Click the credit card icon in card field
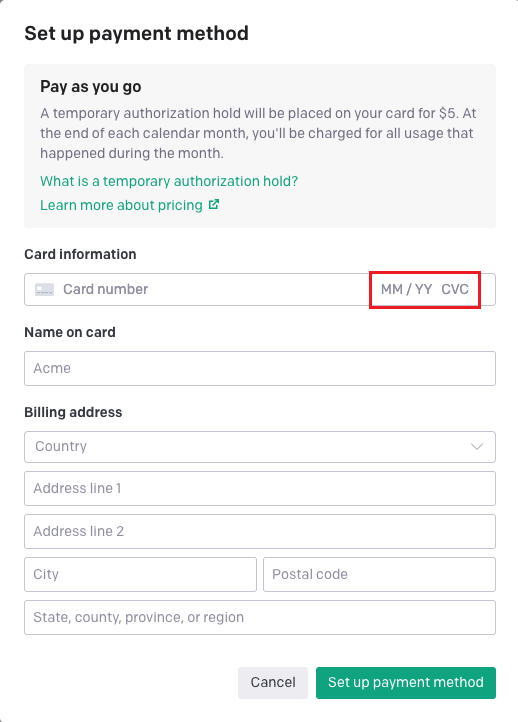The height and width of the screenshot is (722, 518). (x=45, y=290)
